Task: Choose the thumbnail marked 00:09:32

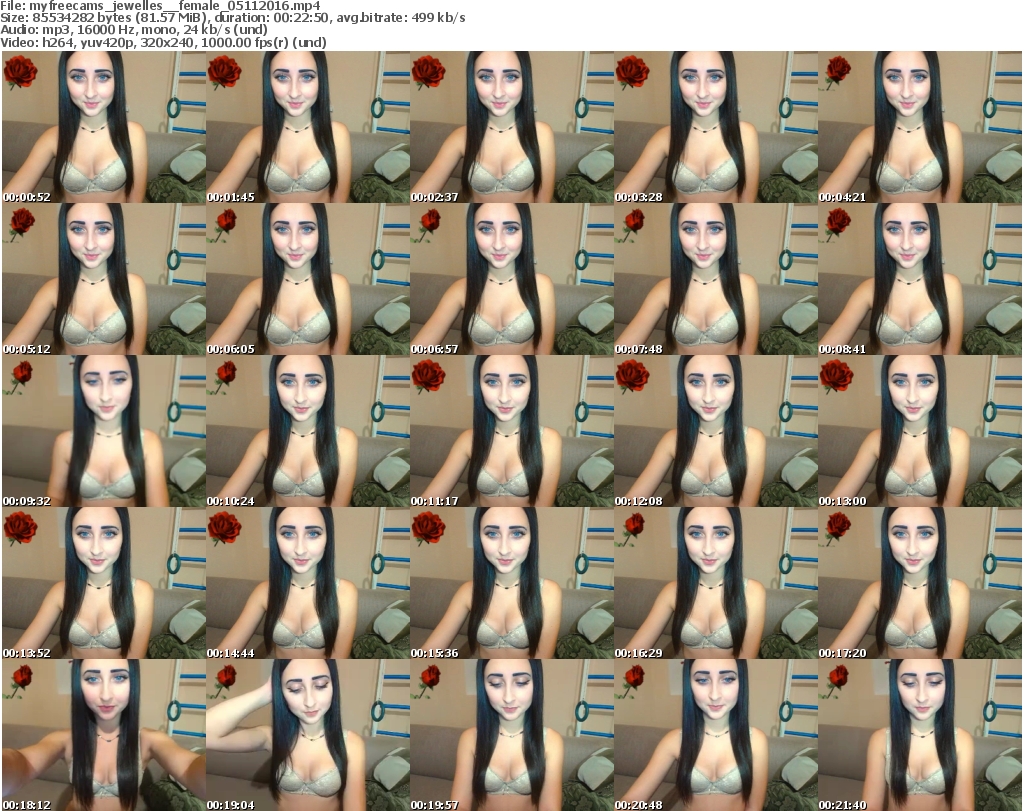Action: 102,432
